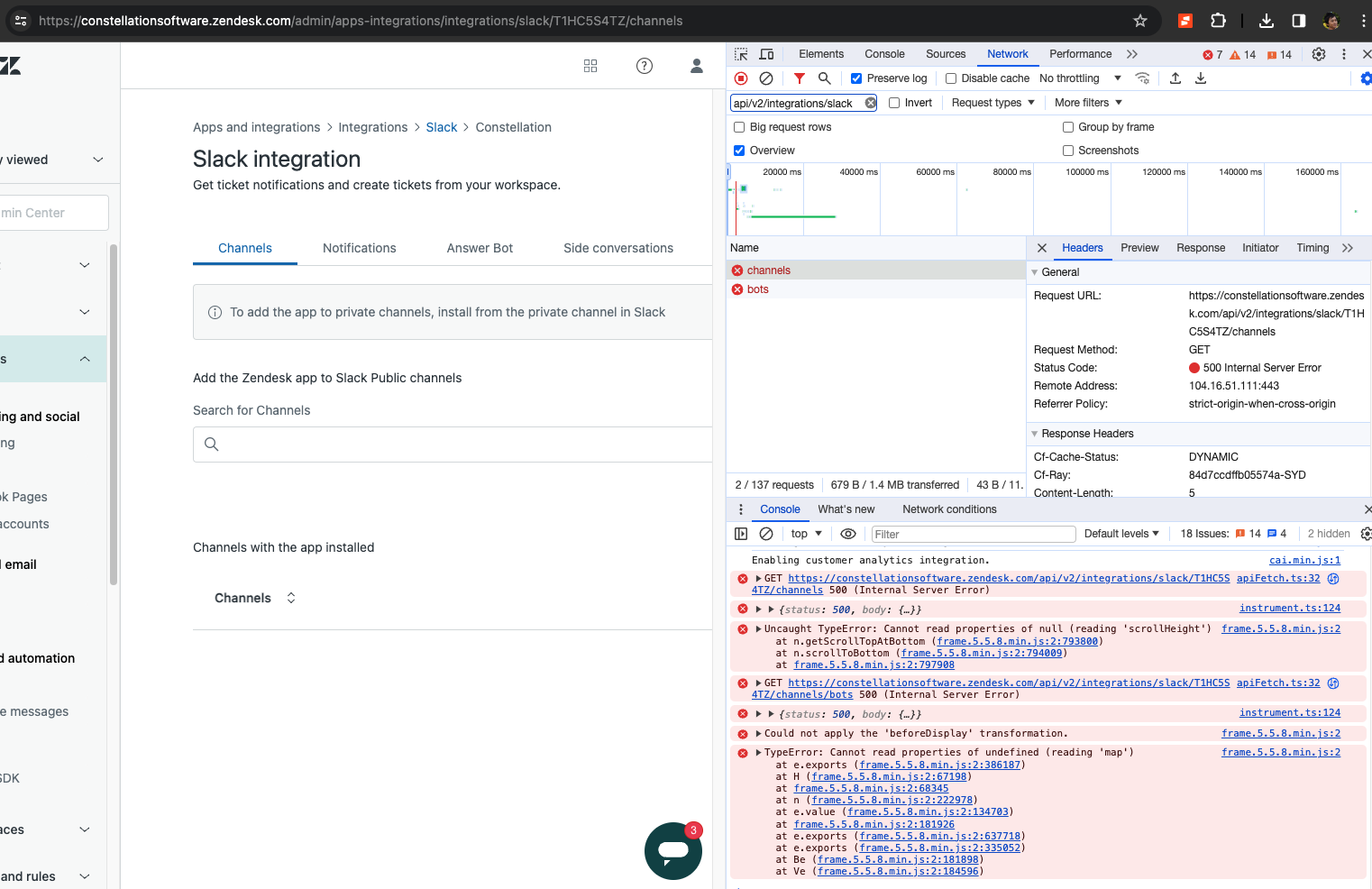Toggle the network filter funnel icon

pyautogui.click(x=799, y=78)
